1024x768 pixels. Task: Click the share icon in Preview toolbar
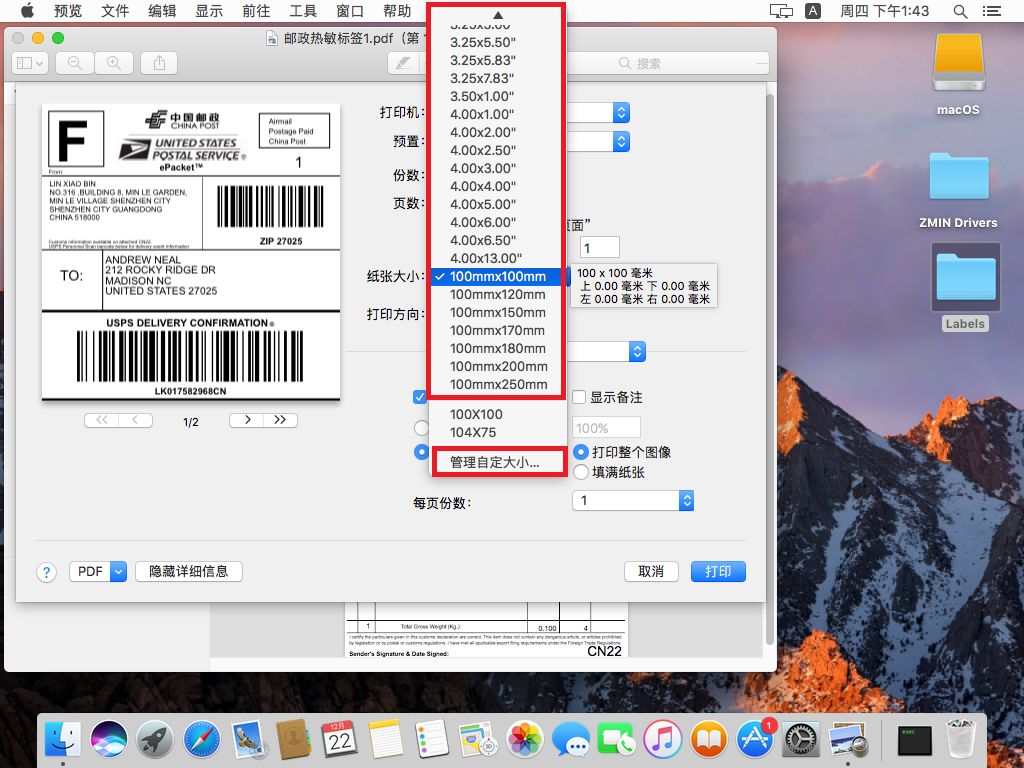(x=159, y=63)
